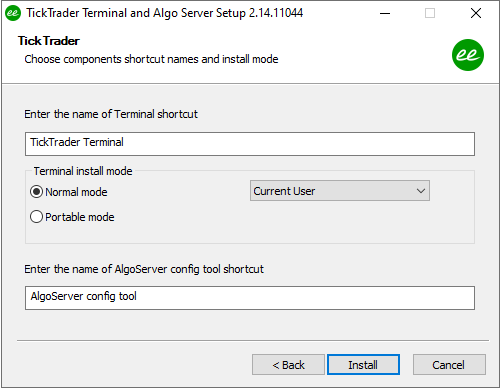Select Normal mode radio button
Image resolution: width=500 pixels, height=388 pixels.
pyautogui.click(x=36, y=192)
